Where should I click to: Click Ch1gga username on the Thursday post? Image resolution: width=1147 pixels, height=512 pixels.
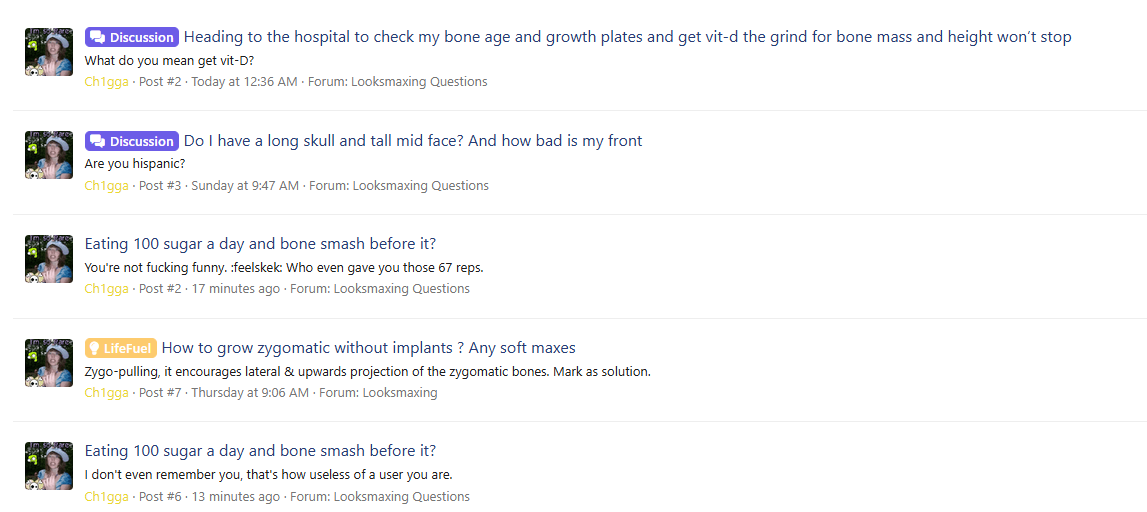click(x=106, y=393)
